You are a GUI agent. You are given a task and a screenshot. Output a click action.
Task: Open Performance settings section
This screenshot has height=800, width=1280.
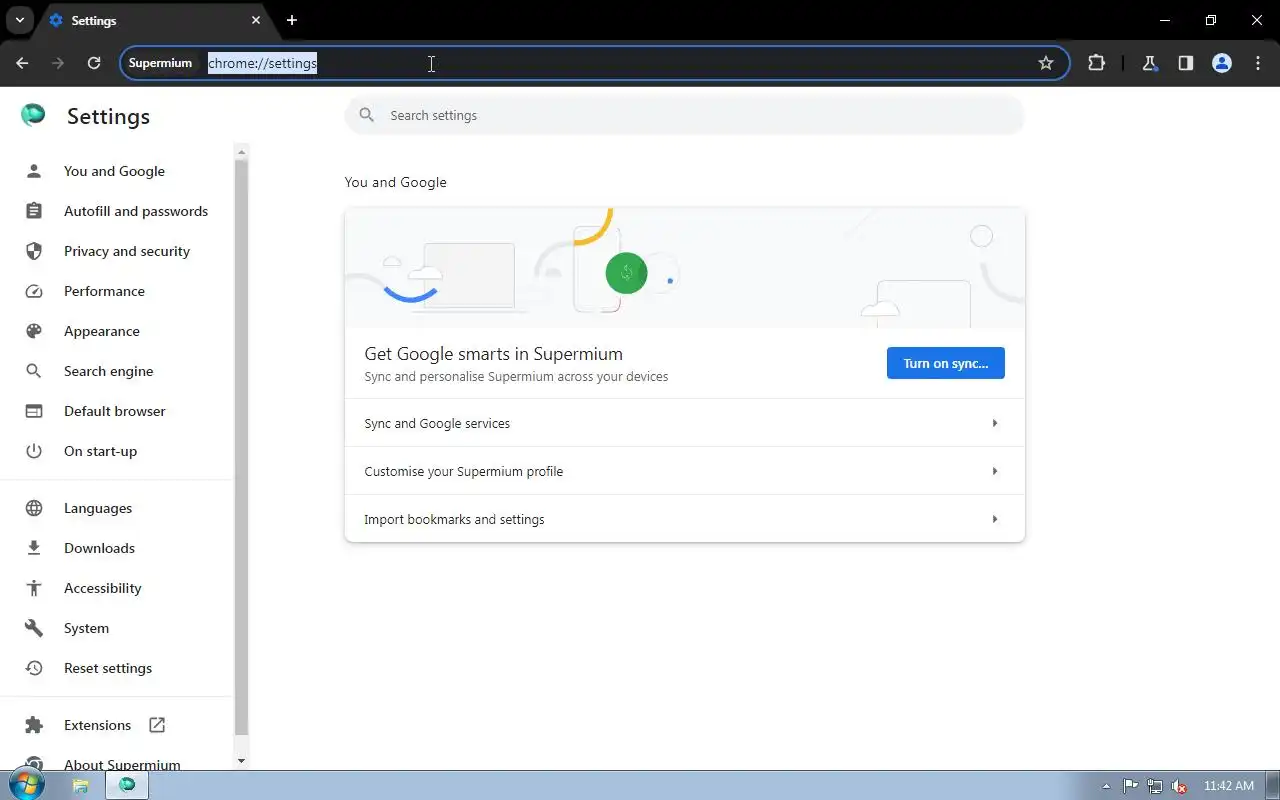point(117,291)
